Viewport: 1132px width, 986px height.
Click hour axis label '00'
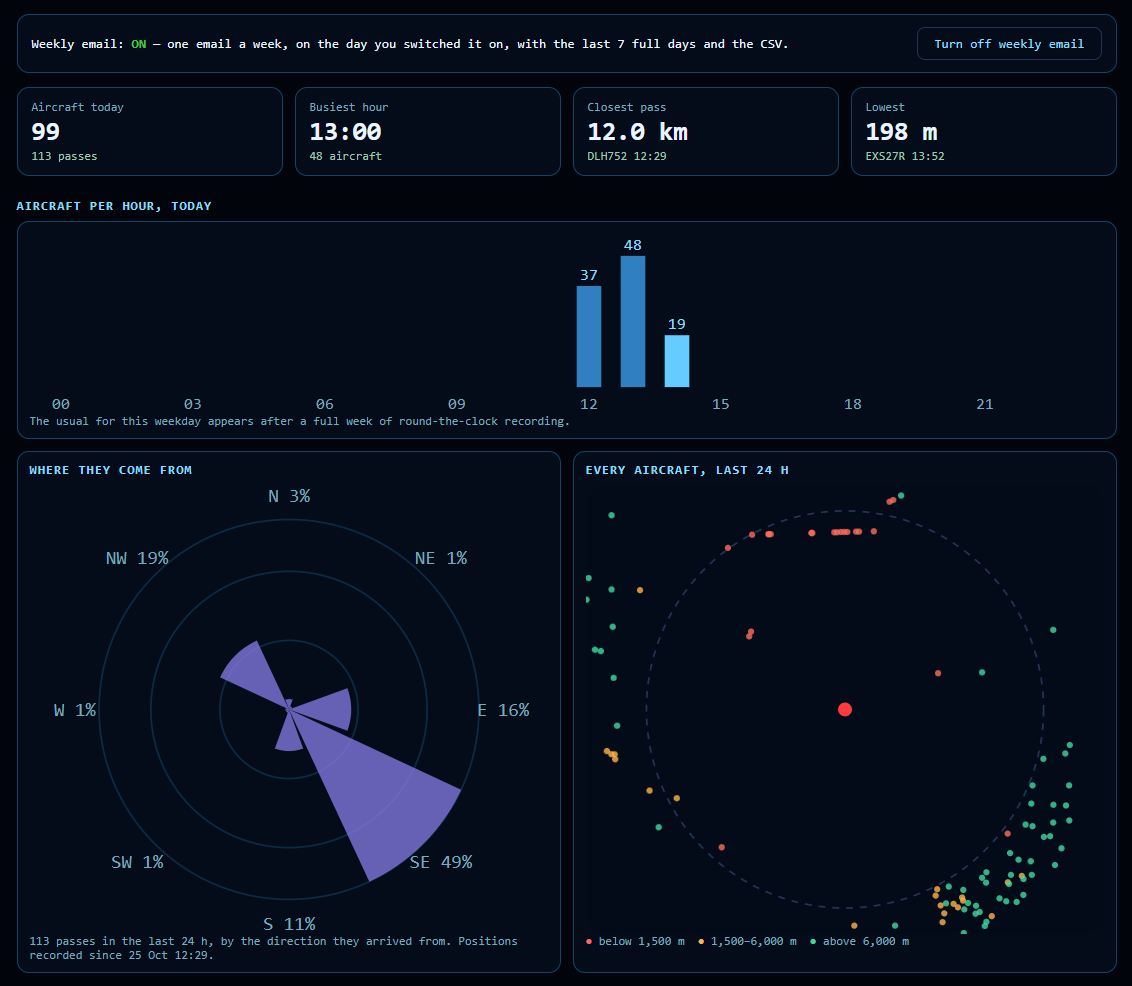(x=61, y=404)
